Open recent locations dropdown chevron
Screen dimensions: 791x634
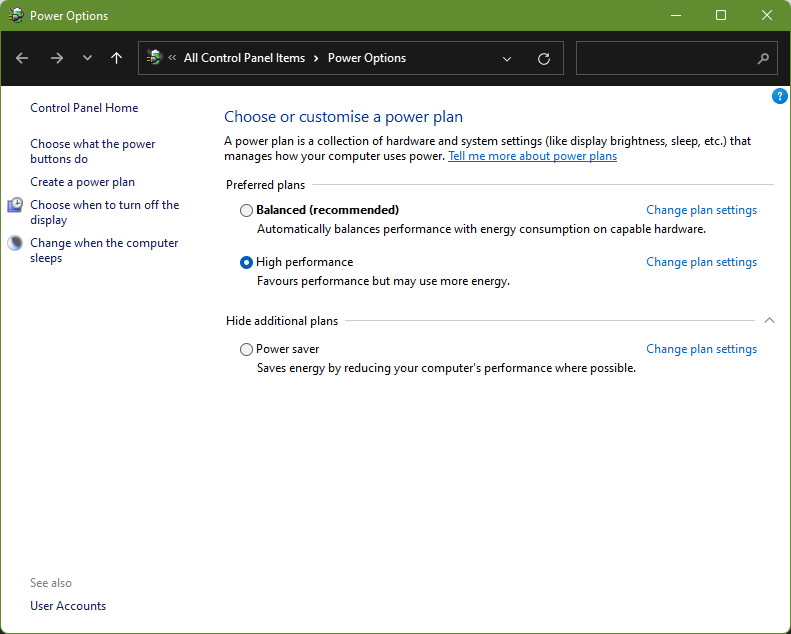click(x=87, y=58)
